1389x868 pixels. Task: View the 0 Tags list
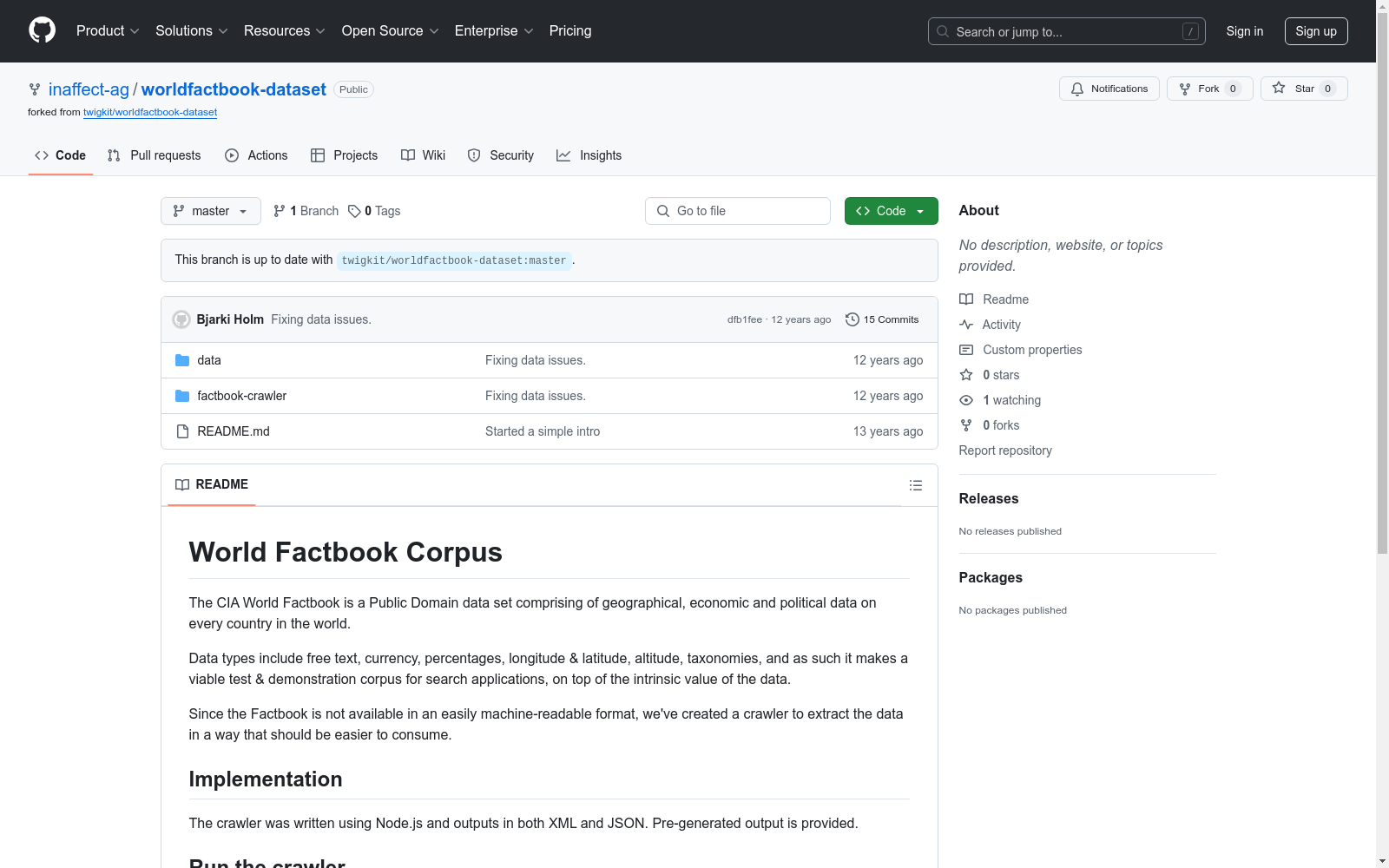click(x=374, y=211)
